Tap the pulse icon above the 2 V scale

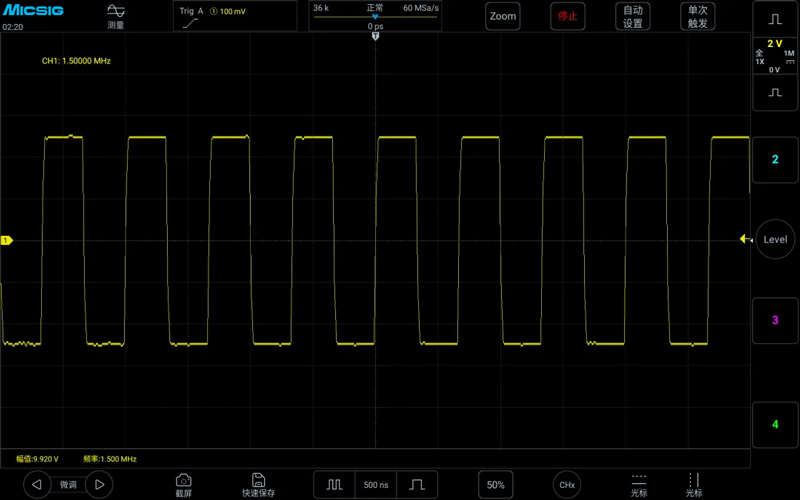775,19
